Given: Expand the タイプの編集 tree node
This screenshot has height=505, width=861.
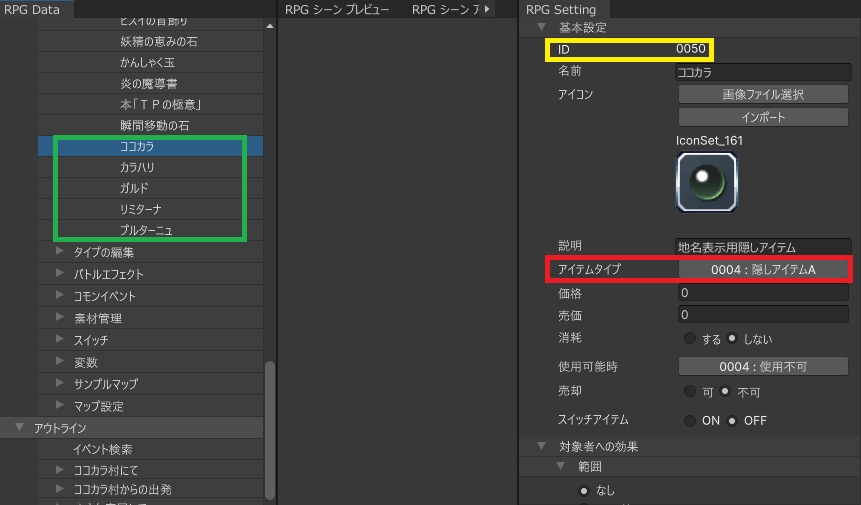Looking at the screenshot, I should [60, 253].
